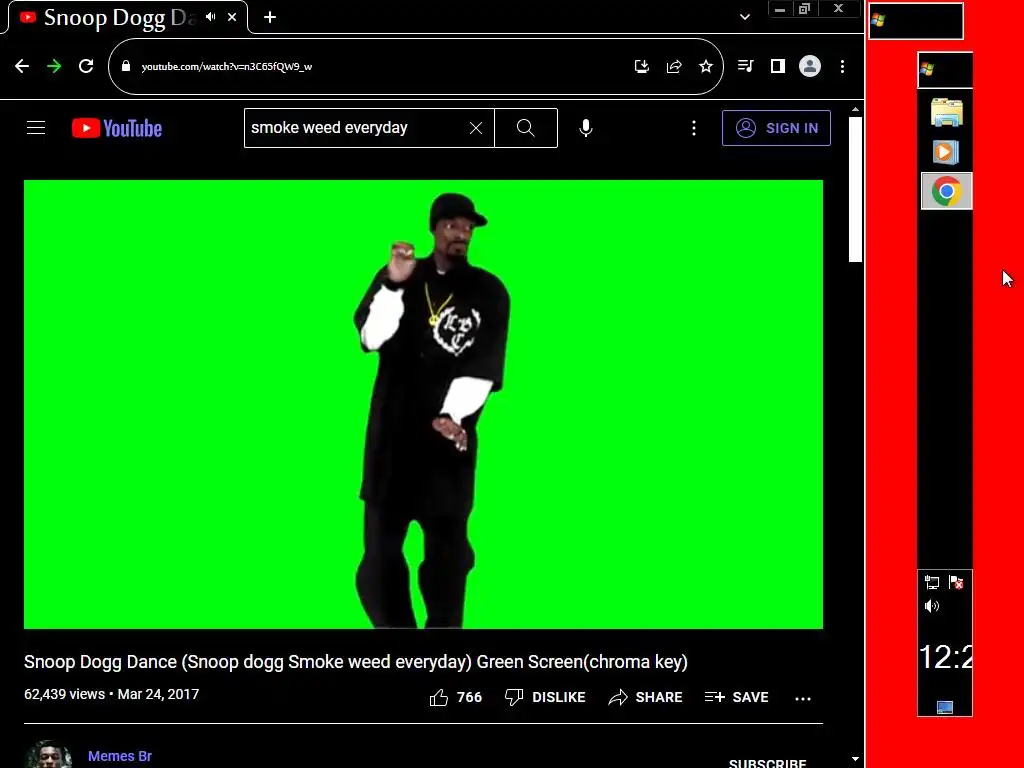Open YouTube's hamburger guide menu
This screenshot has width=1024, height=768.
point(36,128)
